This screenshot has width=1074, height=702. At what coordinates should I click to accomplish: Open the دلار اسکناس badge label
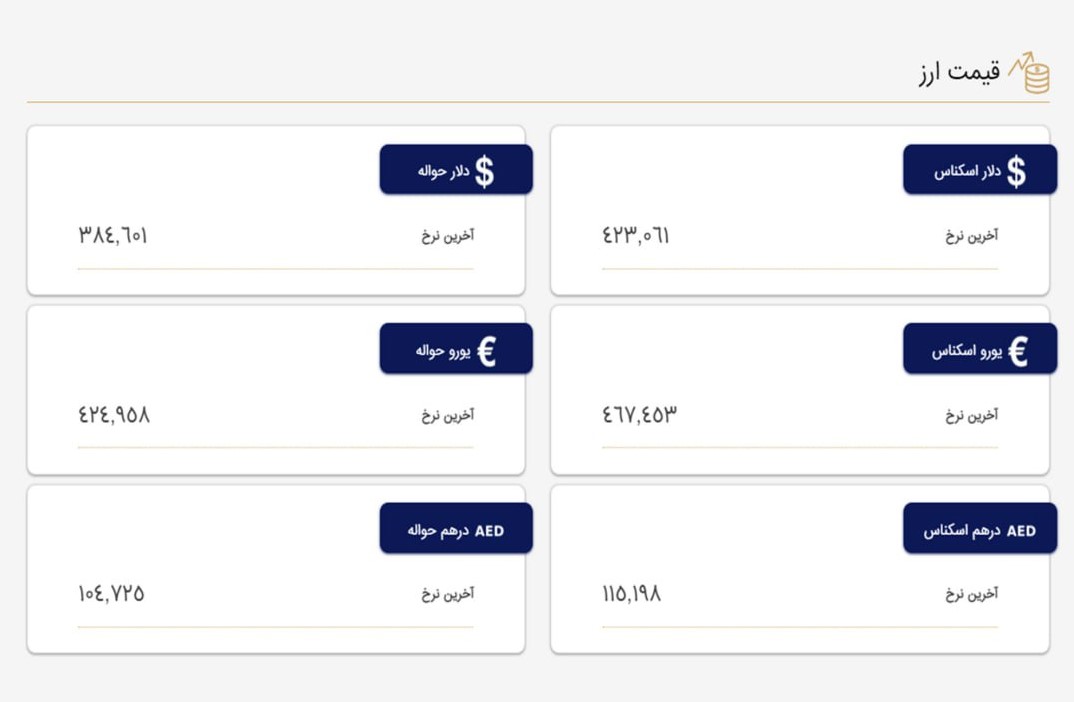click(967, 171)
